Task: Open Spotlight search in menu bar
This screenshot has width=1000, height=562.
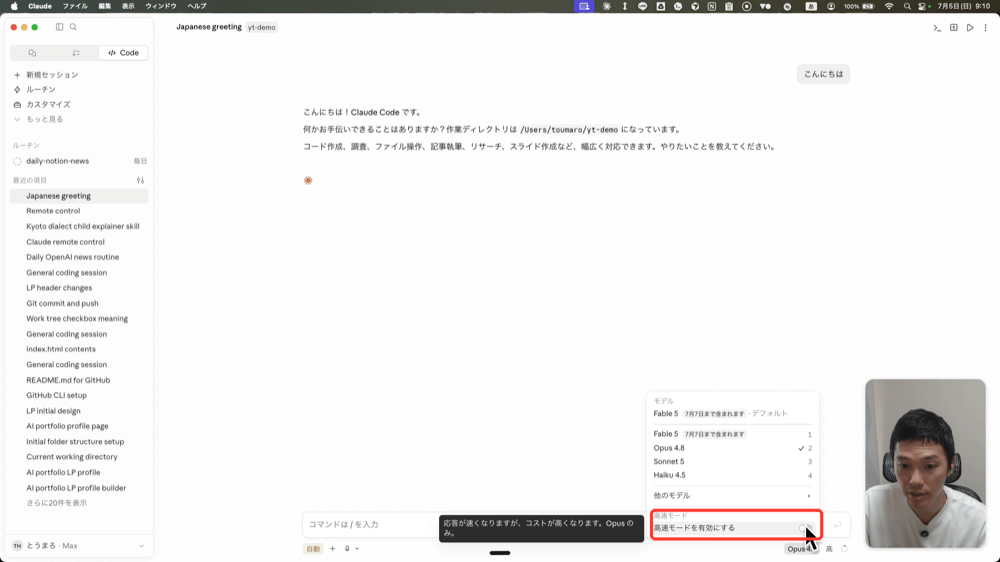Action: pyautogui.click(x=907, y=6)
